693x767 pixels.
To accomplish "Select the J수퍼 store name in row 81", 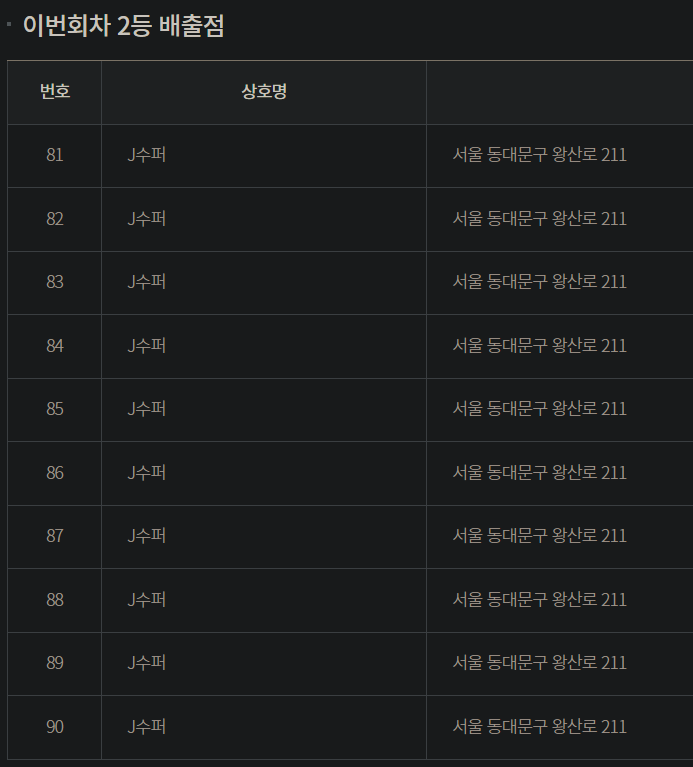I will click(147, 155).
